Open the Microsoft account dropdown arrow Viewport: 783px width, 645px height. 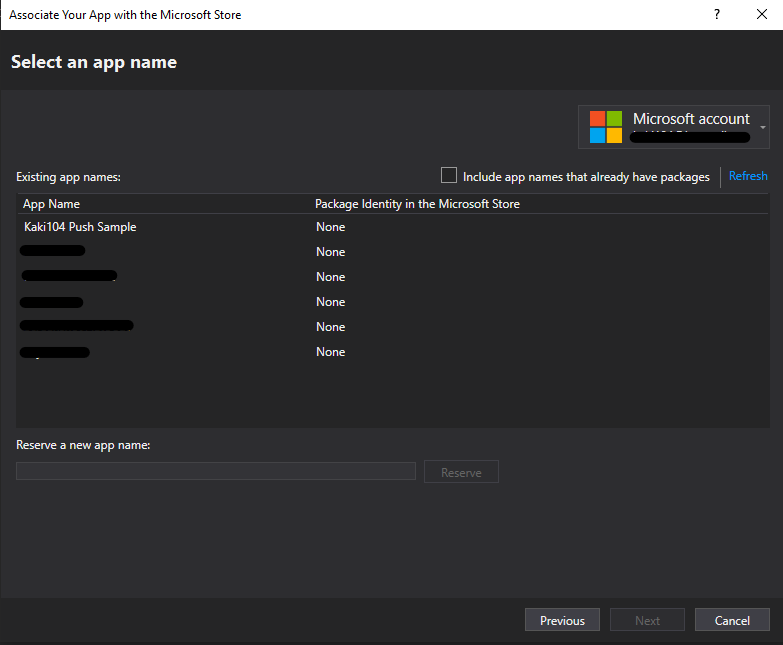point(763,127)
